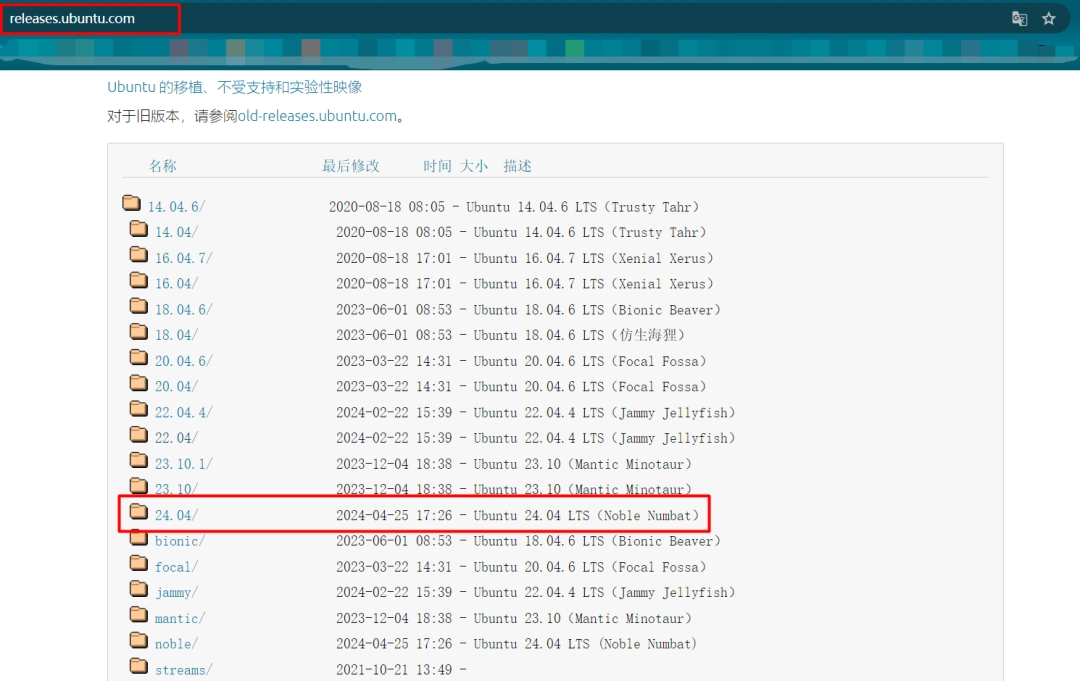The width and height of the screenshot is (1080, 681).
Task: Open the 23.10/ directory link
Action: click(176, 490)
